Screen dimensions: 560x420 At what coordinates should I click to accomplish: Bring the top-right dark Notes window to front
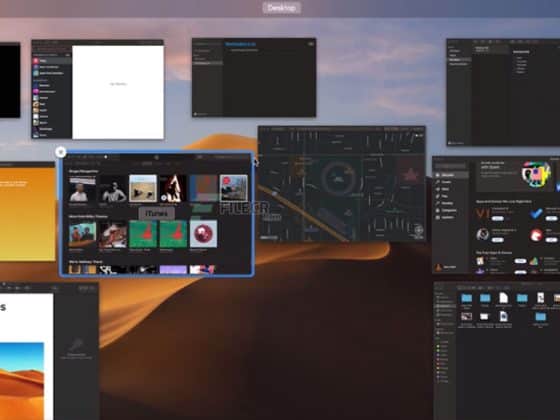click(x=503, y=92)
